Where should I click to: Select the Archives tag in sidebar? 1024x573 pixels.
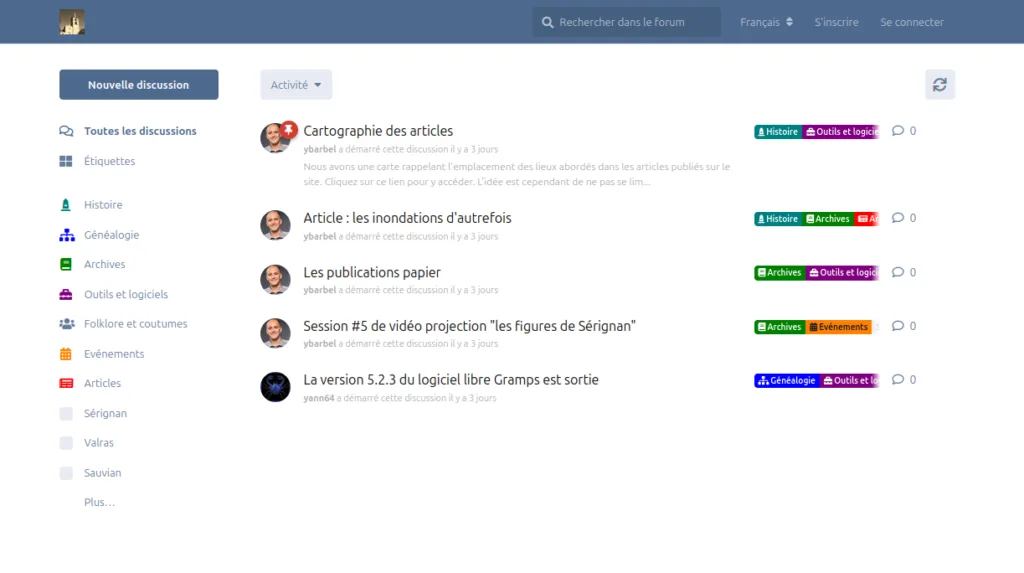tap(104, 265)
